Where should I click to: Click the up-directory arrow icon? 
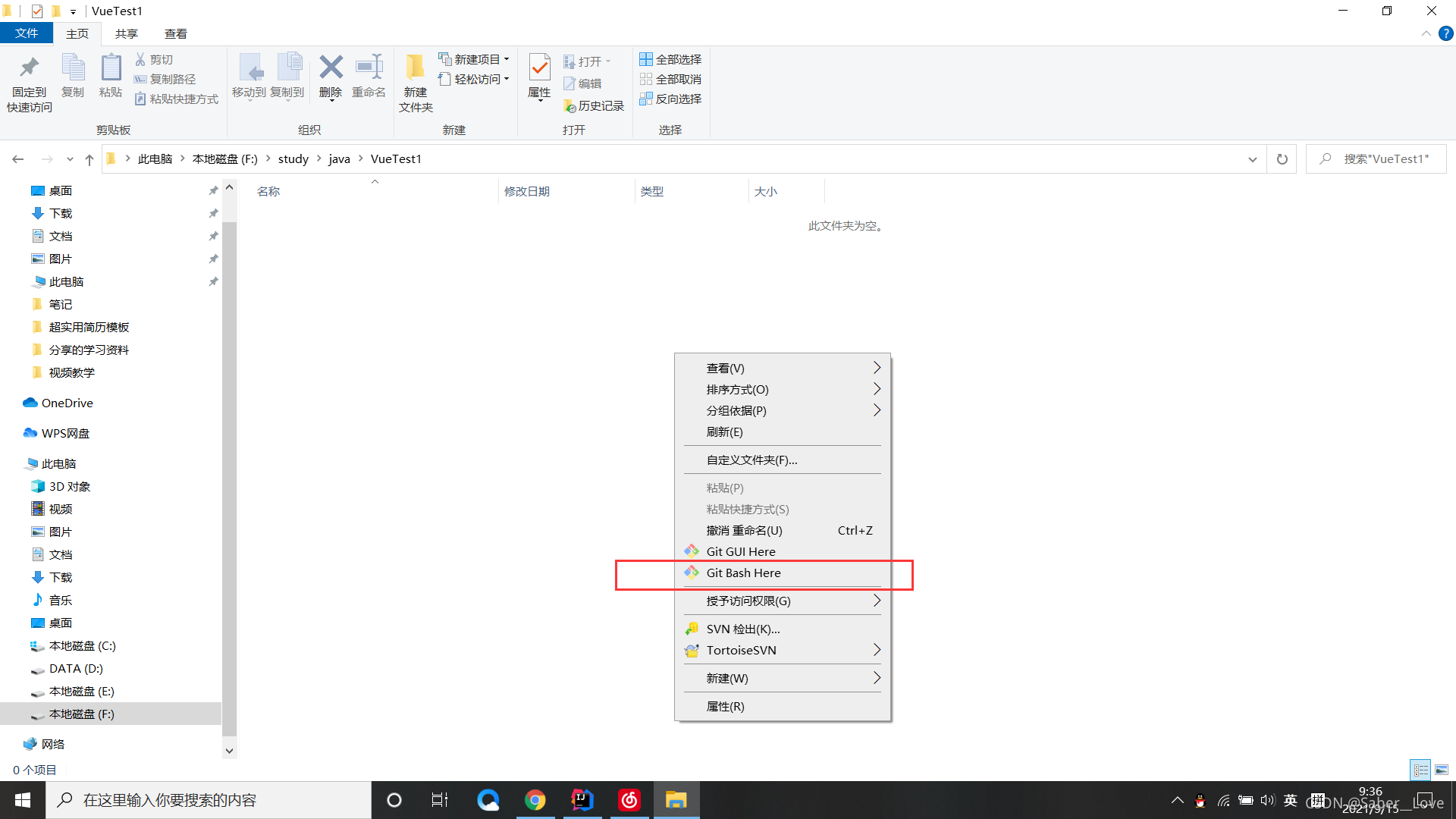tap(89, 159)
